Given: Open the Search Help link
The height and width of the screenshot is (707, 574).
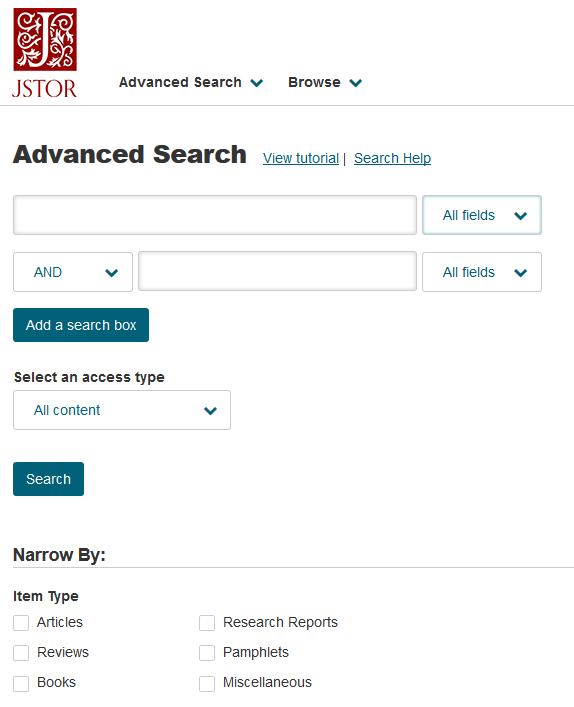Looking at the screenshot, I should pyautogui.click(x=392, y=158).
